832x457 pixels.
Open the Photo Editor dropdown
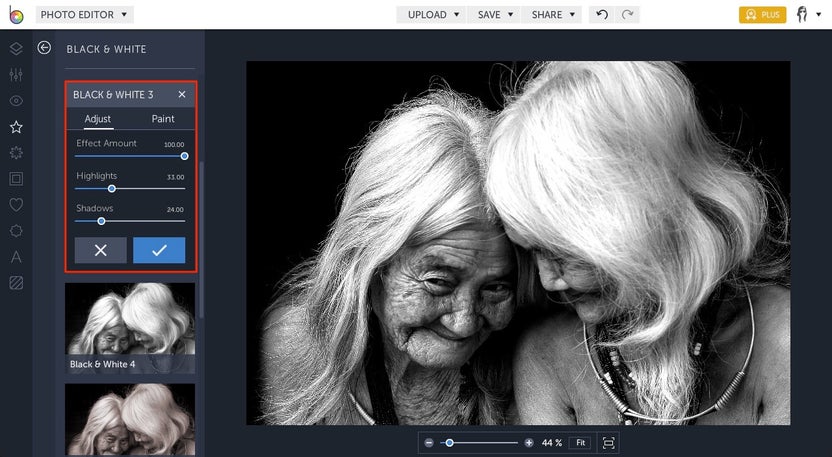(x=84, y=15)
